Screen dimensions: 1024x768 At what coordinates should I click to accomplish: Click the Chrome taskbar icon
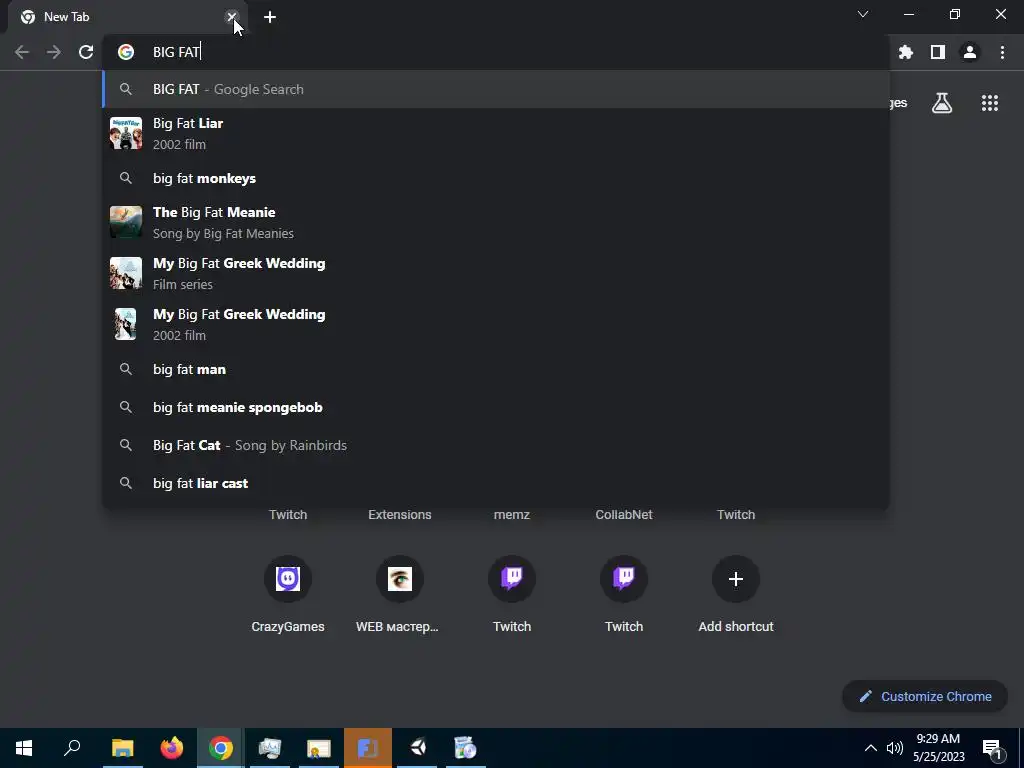[x=221, y=748]
